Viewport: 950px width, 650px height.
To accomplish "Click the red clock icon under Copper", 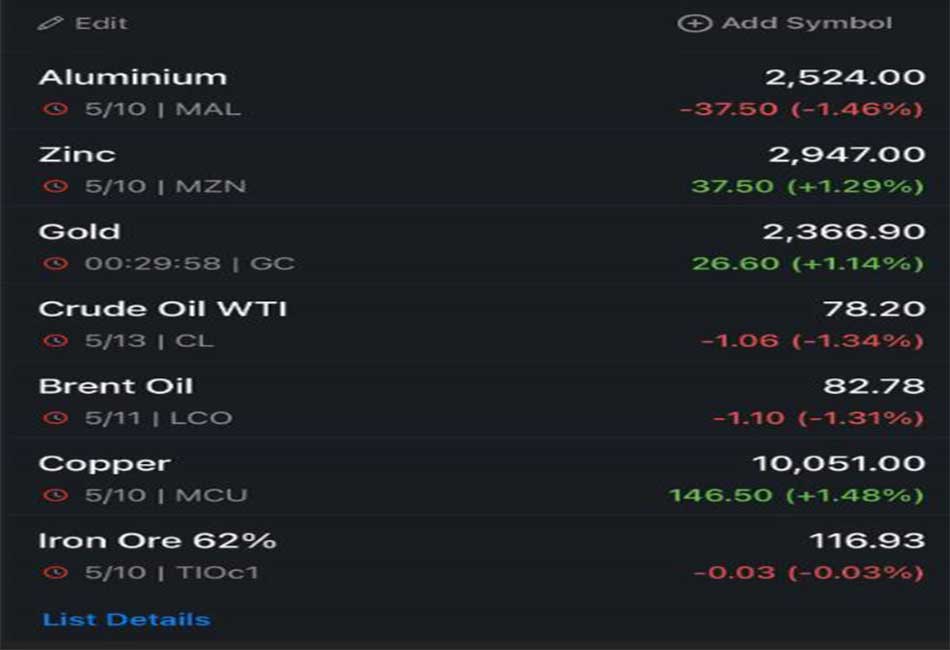I will tap(55, 495).
